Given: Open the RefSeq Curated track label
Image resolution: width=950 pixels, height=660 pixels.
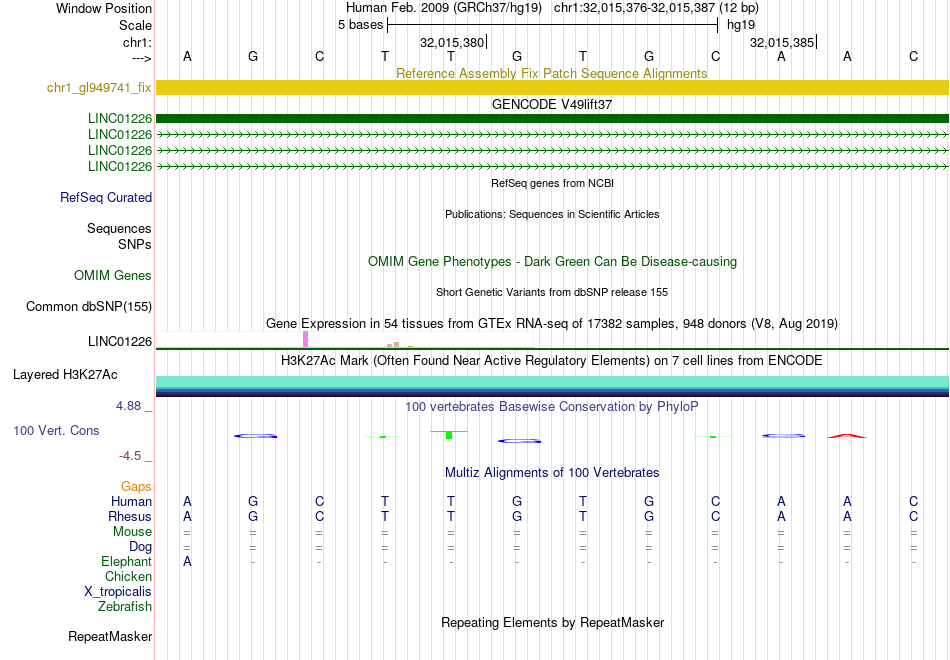Looking at the screenshot, I should [x=106, y=198].
